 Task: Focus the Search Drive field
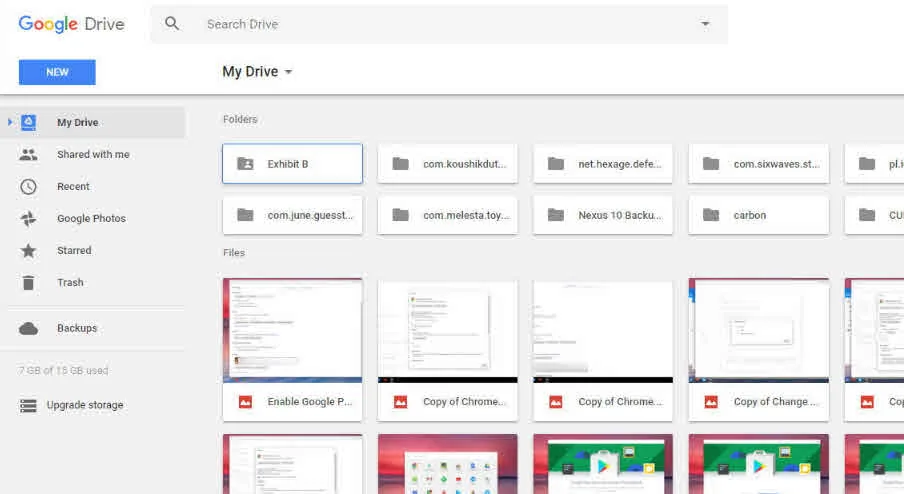click(x=439, y=24)
